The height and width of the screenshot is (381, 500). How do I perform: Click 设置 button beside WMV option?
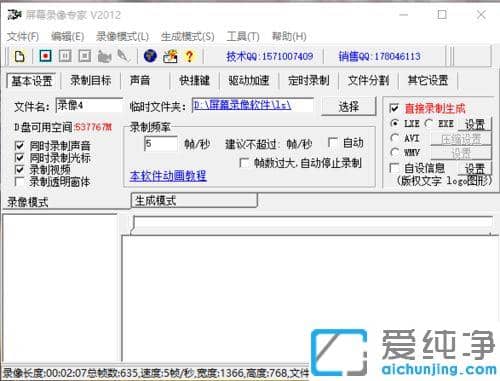461,153
